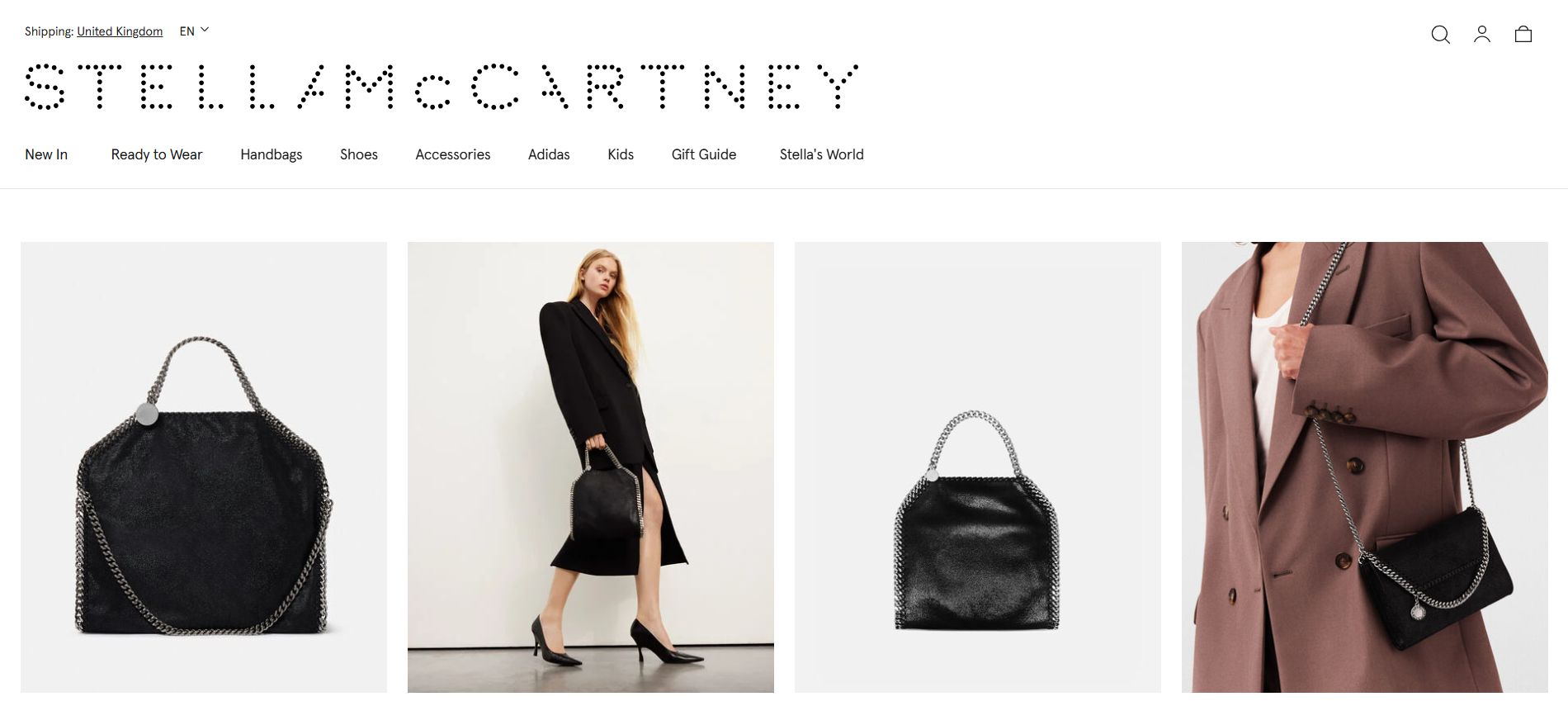Visit the Gift Guide page
Screen dimensions: 1568x706
pyautogui.click(x=704, y=154)
